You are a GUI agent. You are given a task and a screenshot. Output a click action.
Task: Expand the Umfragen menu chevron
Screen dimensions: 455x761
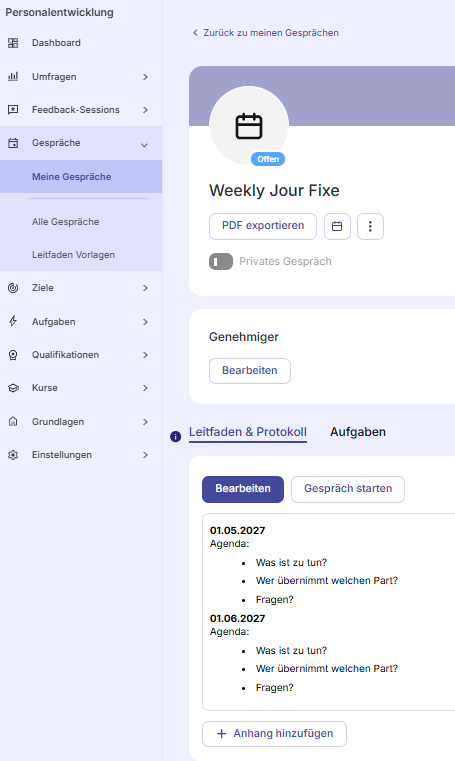(145, 77)
